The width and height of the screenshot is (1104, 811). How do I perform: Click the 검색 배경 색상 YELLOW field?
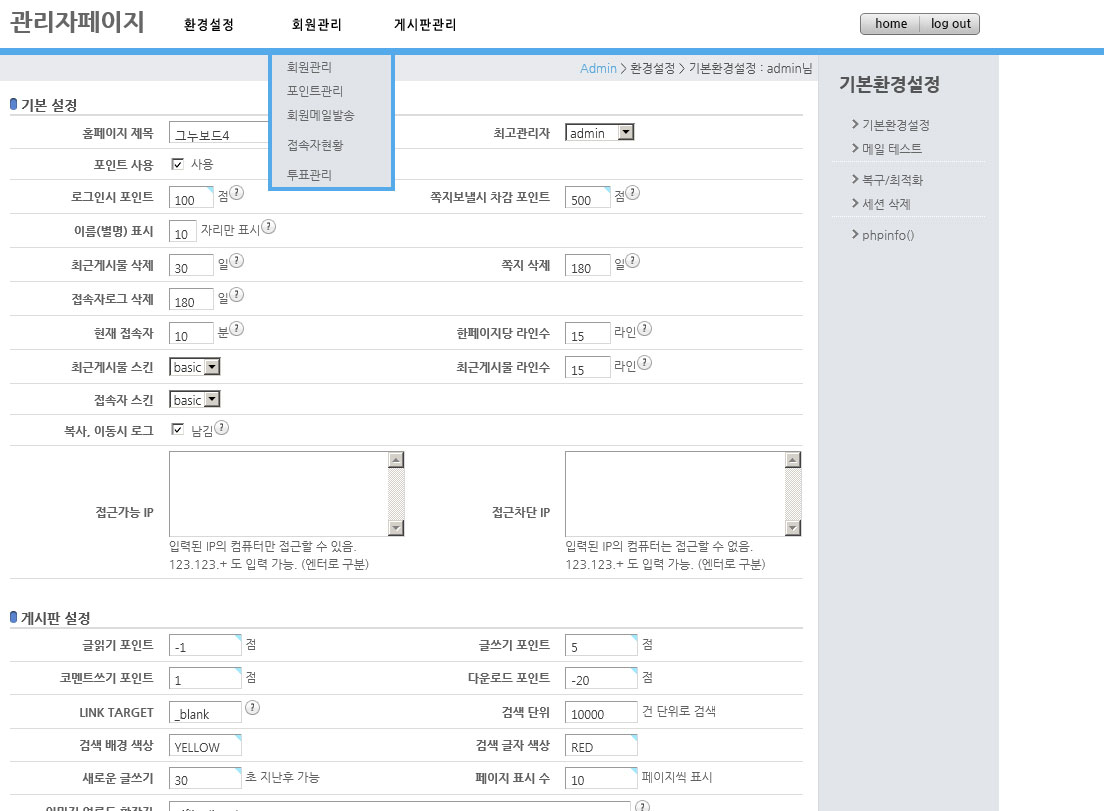(206, 746)
